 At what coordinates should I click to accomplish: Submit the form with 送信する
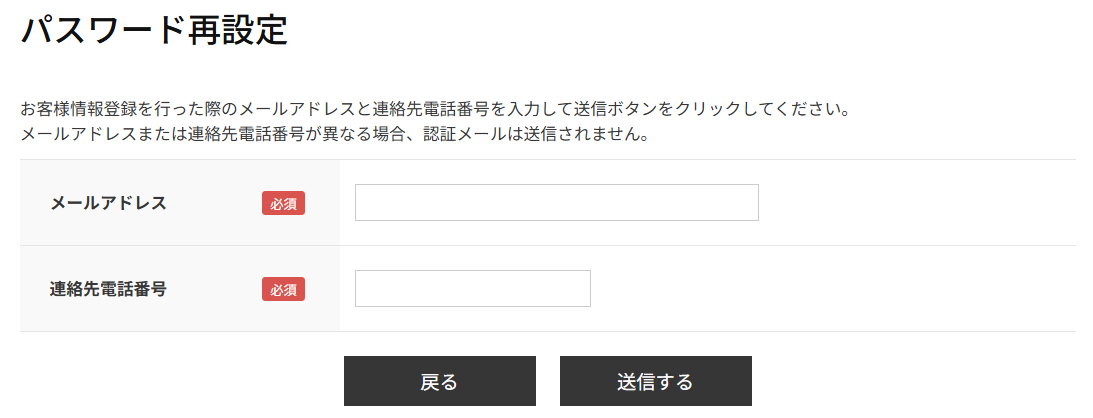[655, 381]
